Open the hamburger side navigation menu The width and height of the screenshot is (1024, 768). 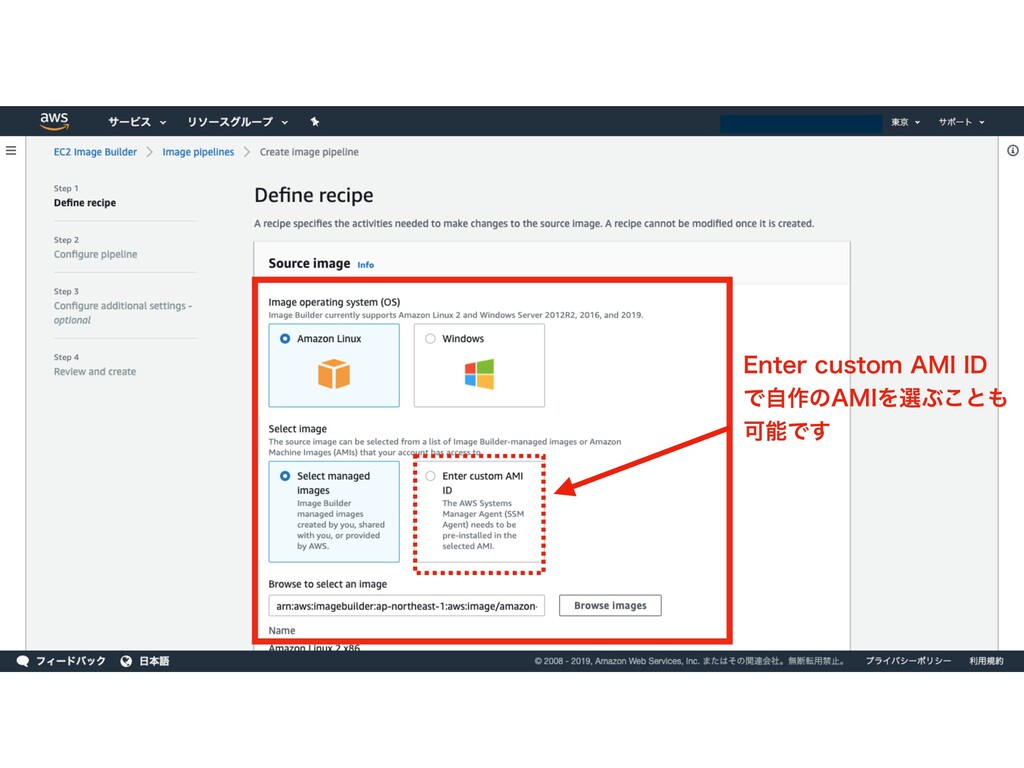coord(11,151)
